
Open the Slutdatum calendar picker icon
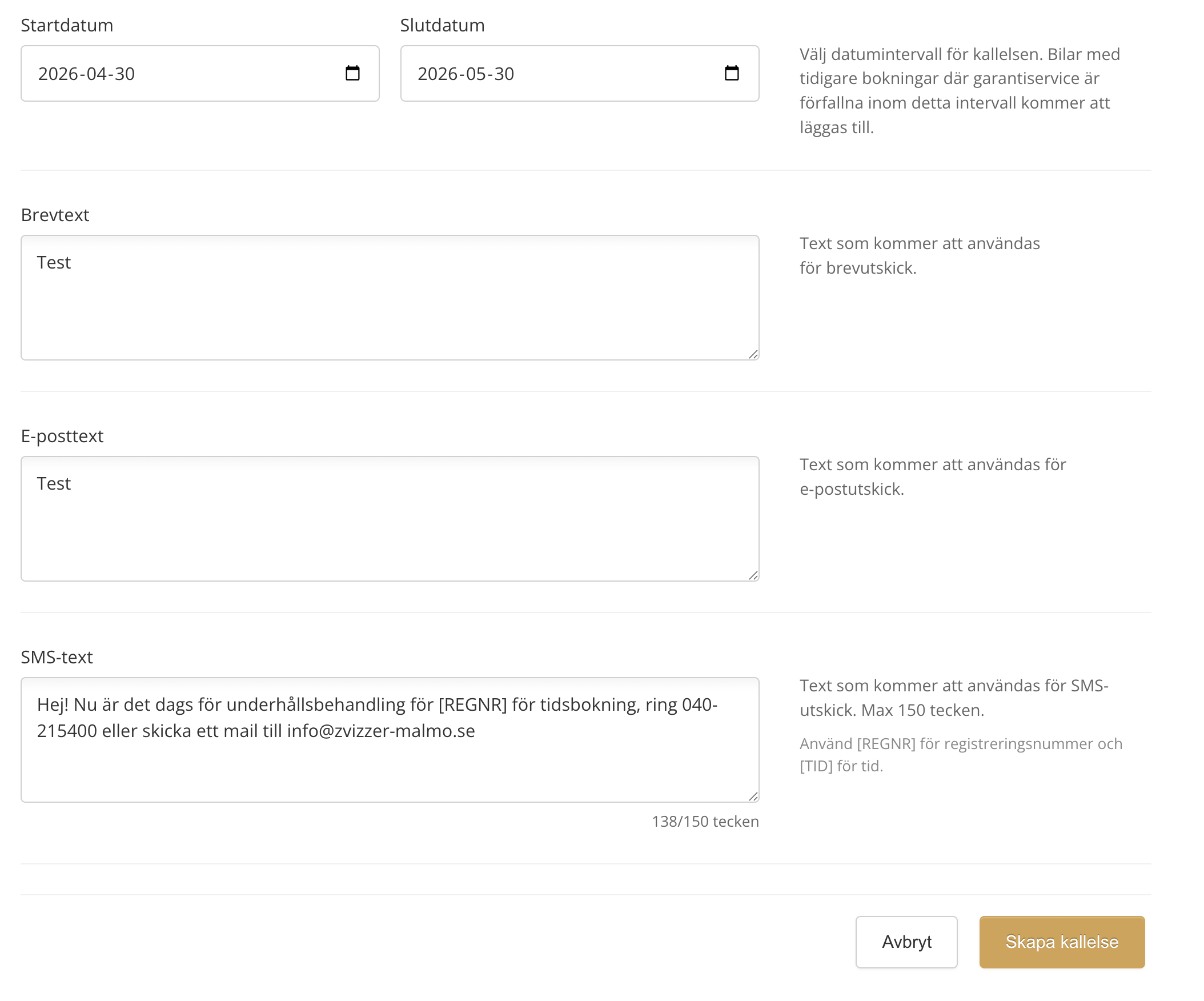tap(732, 74)
